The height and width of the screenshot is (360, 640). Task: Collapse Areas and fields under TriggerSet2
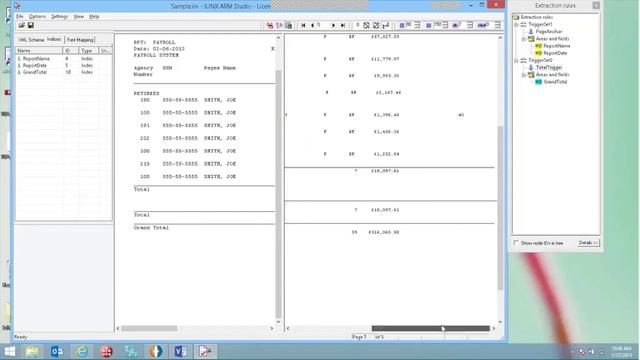524,75
